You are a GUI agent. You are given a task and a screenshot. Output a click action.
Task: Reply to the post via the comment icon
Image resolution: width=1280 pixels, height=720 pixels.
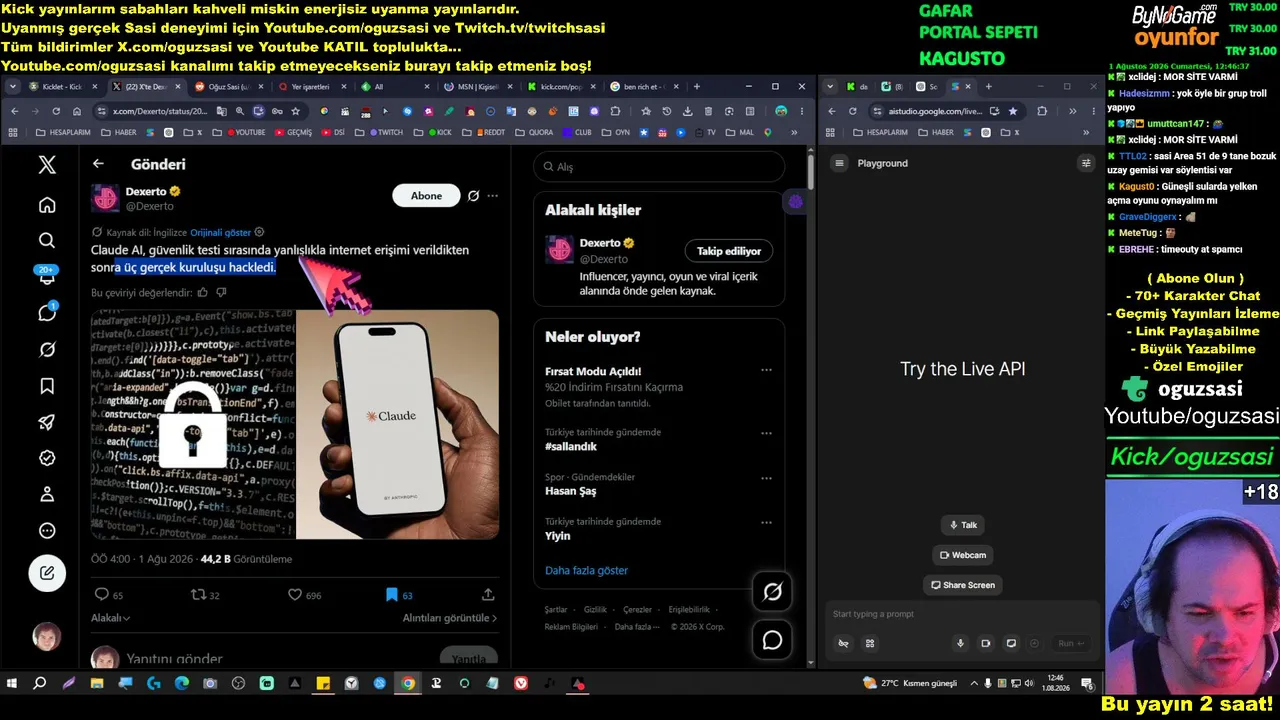pos(101,594)
